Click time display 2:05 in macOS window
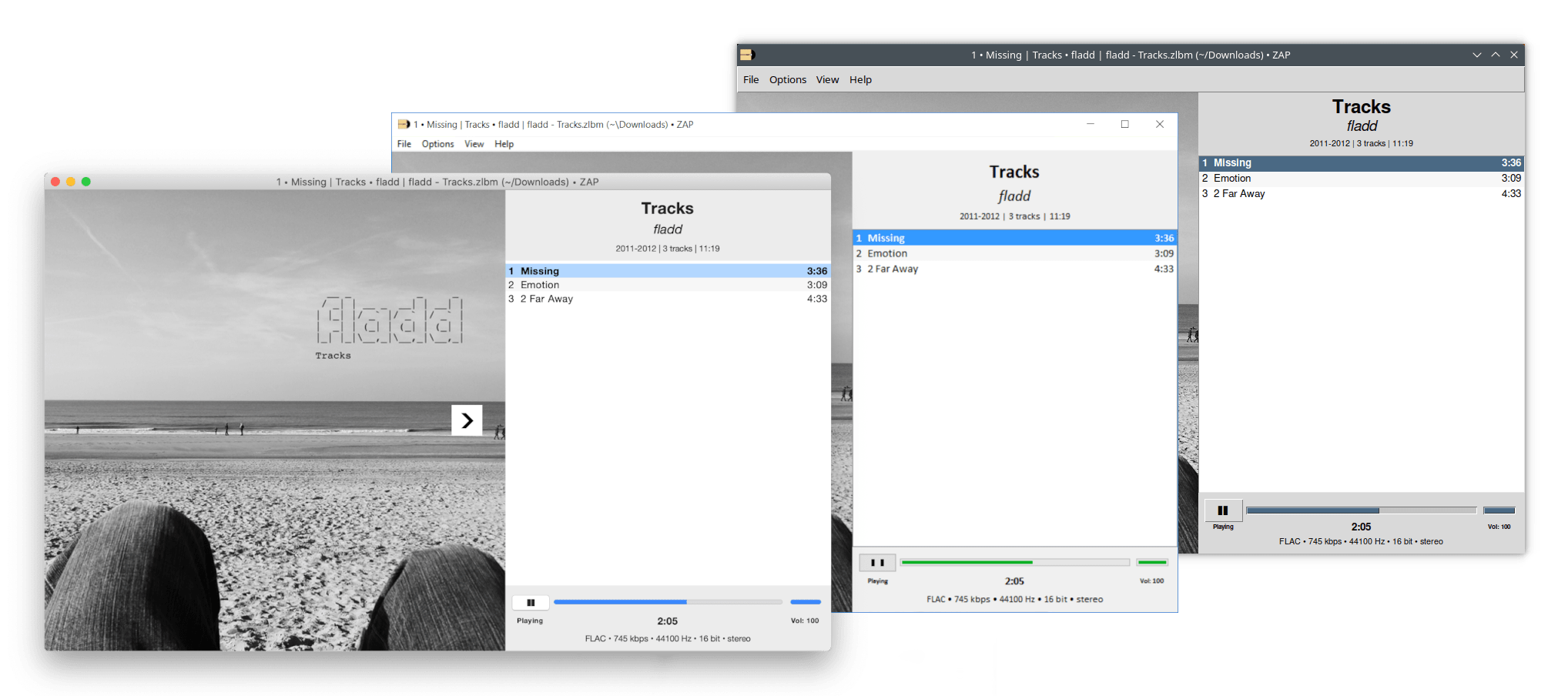The image size is (1568, 696). point(668,621)
